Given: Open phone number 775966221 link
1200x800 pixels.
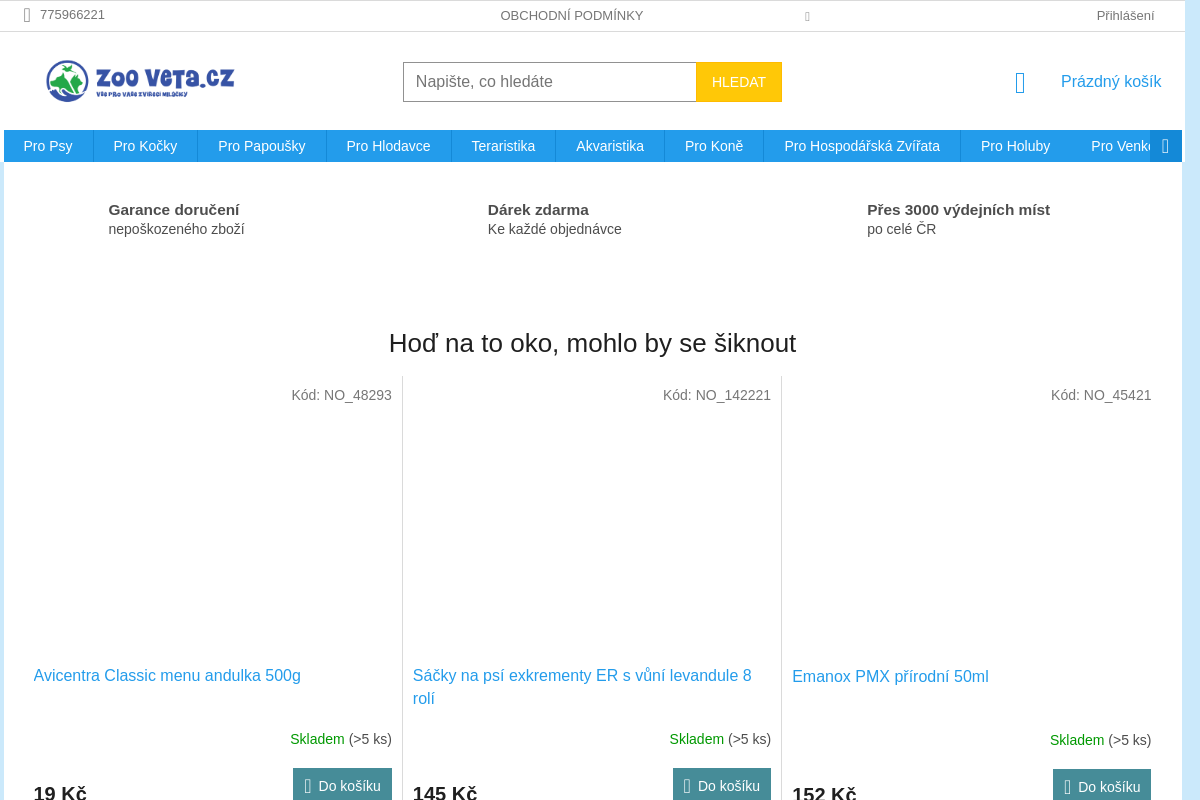Looking at the screenshot, I should pyautogui.click(x=72, y=15).
